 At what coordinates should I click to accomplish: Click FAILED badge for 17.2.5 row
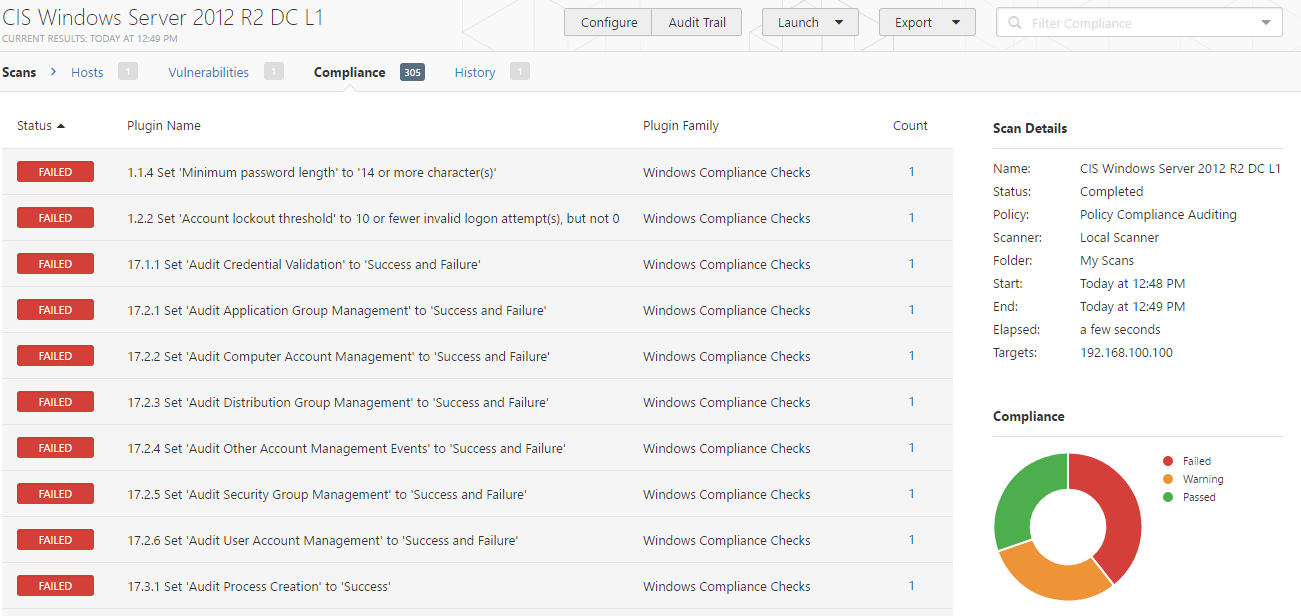click(x=55, y=494)
